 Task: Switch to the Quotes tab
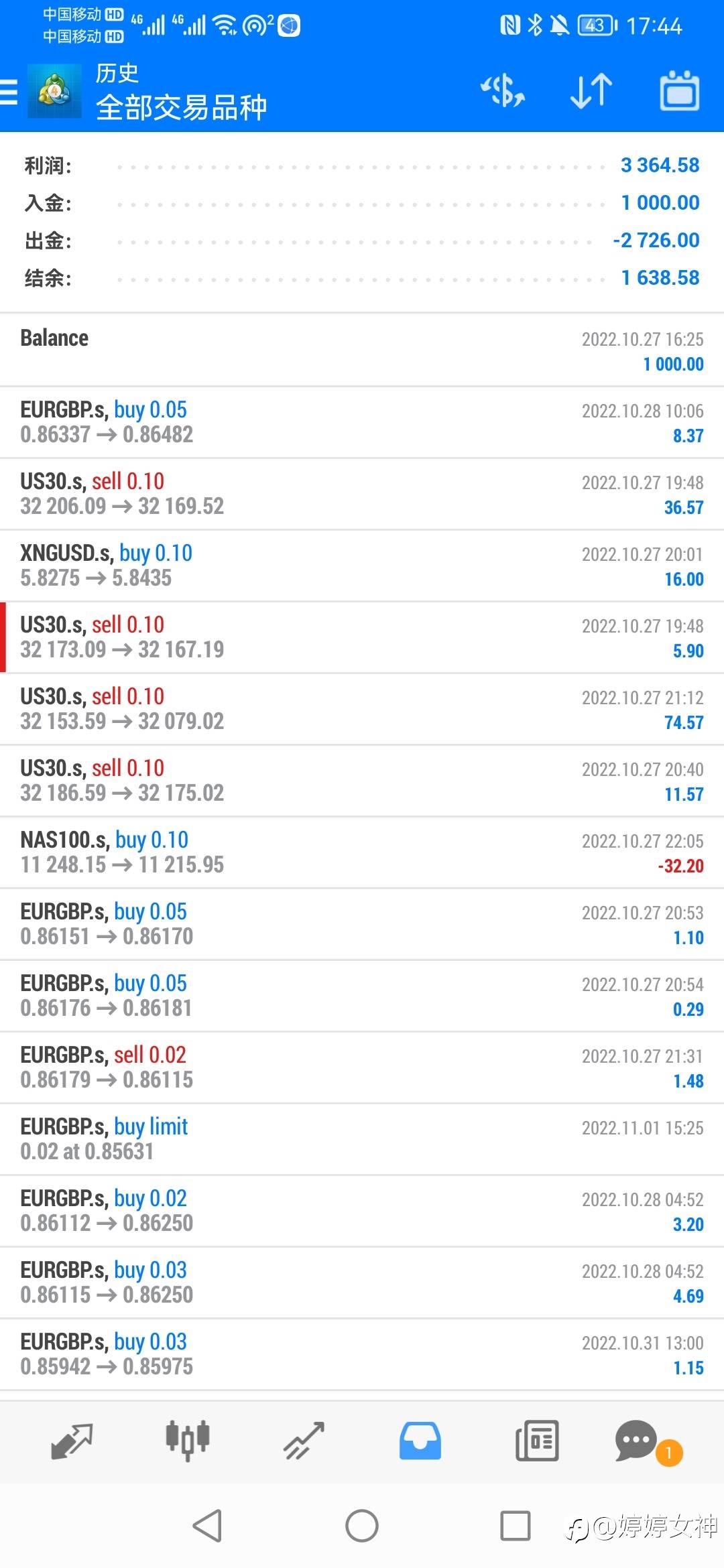click(x=72, y=1441)
